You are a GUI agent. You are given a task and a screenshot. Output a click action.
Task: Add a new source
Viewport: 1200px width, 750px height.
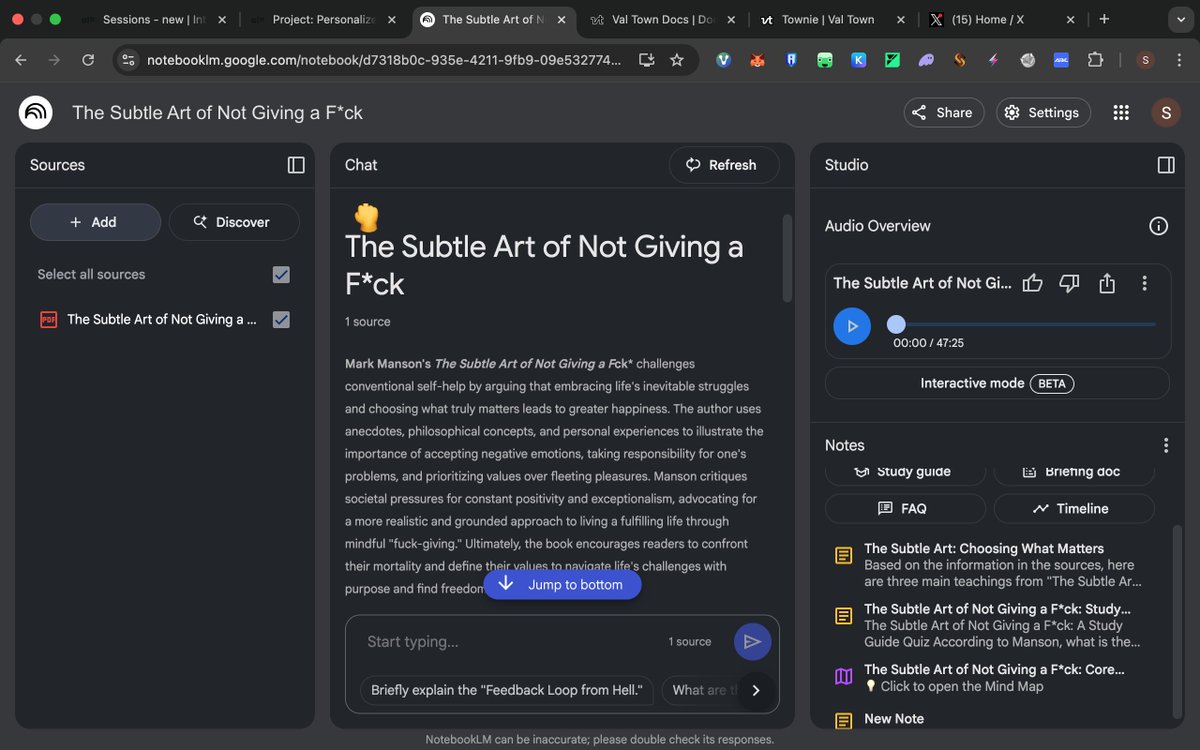pos(95,222)
